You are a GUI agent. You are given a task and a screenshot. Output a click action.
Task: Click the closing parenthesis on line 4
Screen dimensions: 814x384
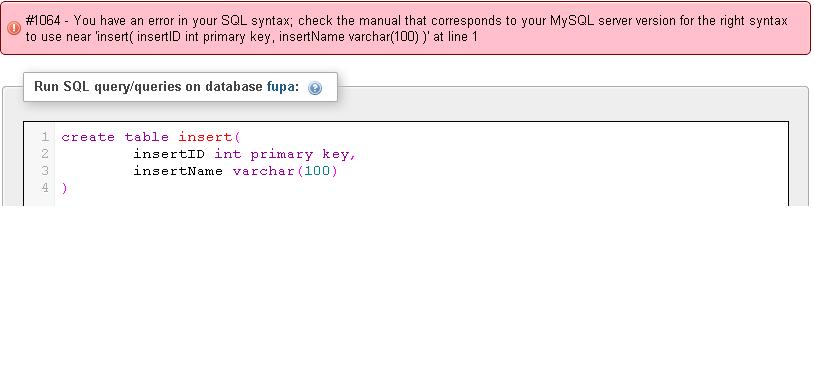(x=64, y=188)
